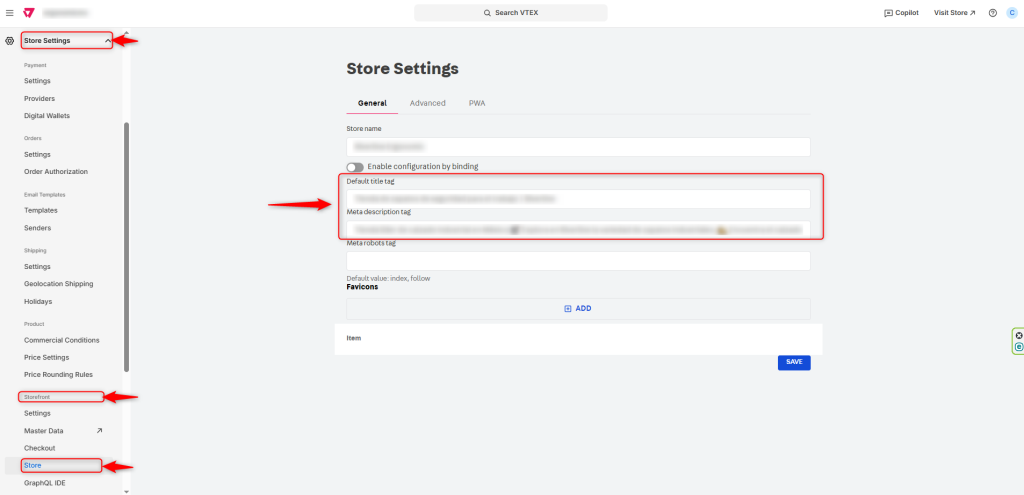Screen dimensions: 1024x495
Task: Open the hamburger menu icon
Action: 10,13
